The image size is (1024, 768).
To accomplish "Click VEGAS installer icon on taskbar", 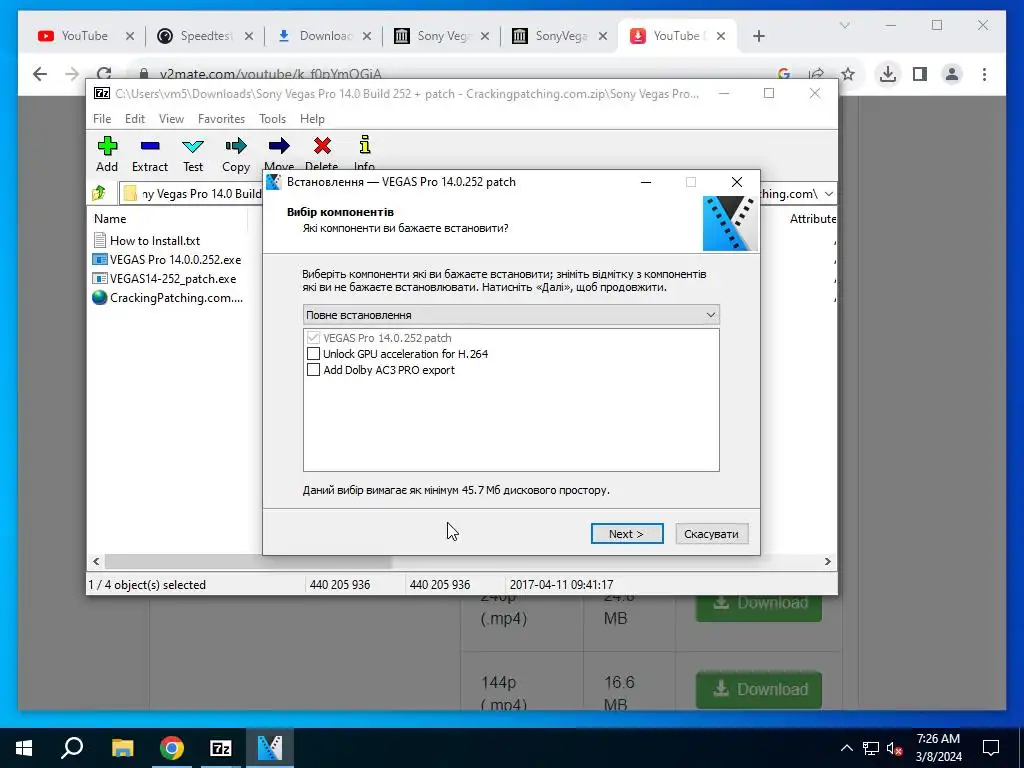I will tap(270, 748).
